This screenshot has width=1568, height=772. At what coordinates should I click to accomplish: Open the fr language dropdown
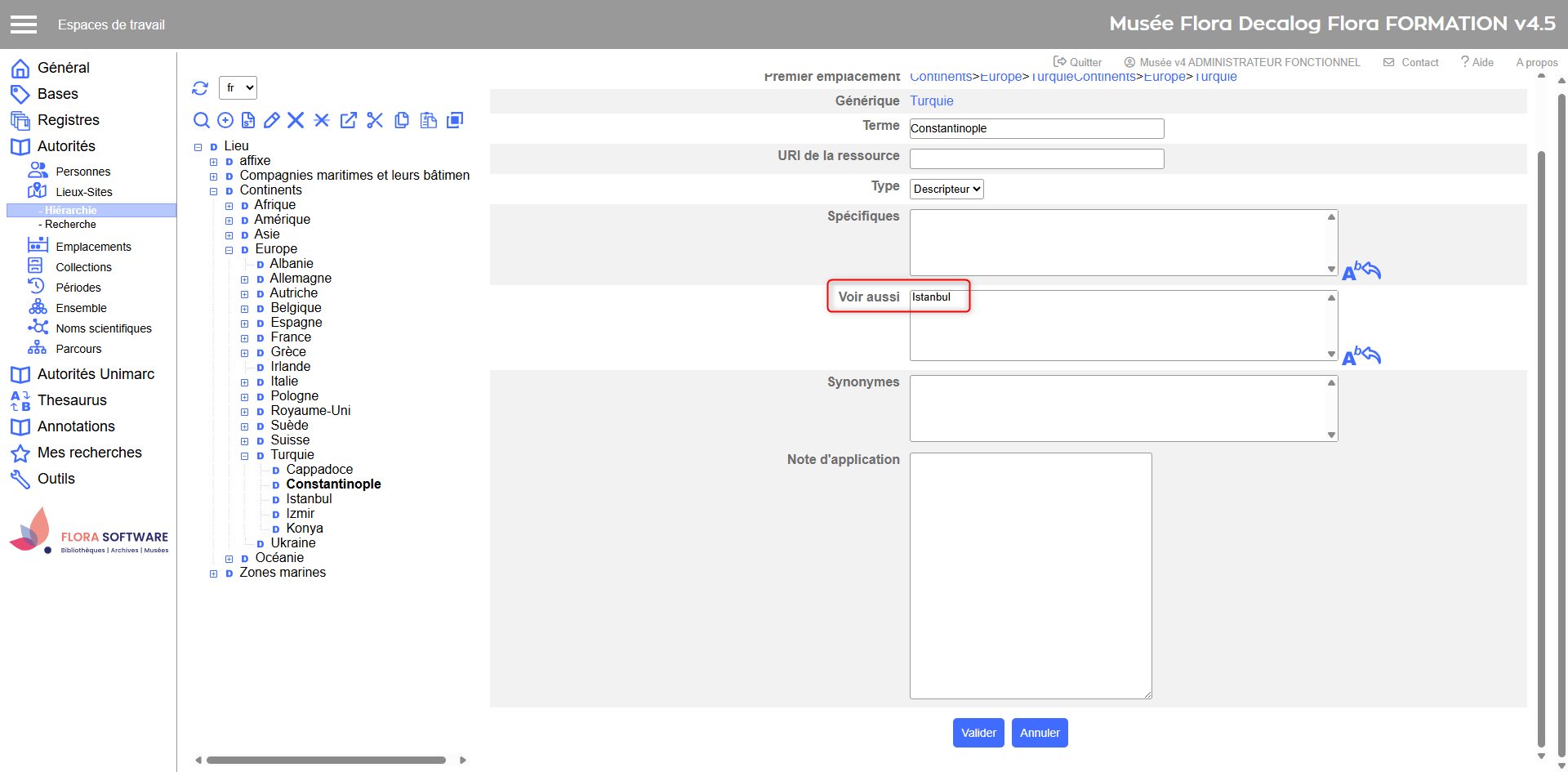pyautogui.click(x=238, y=88)
